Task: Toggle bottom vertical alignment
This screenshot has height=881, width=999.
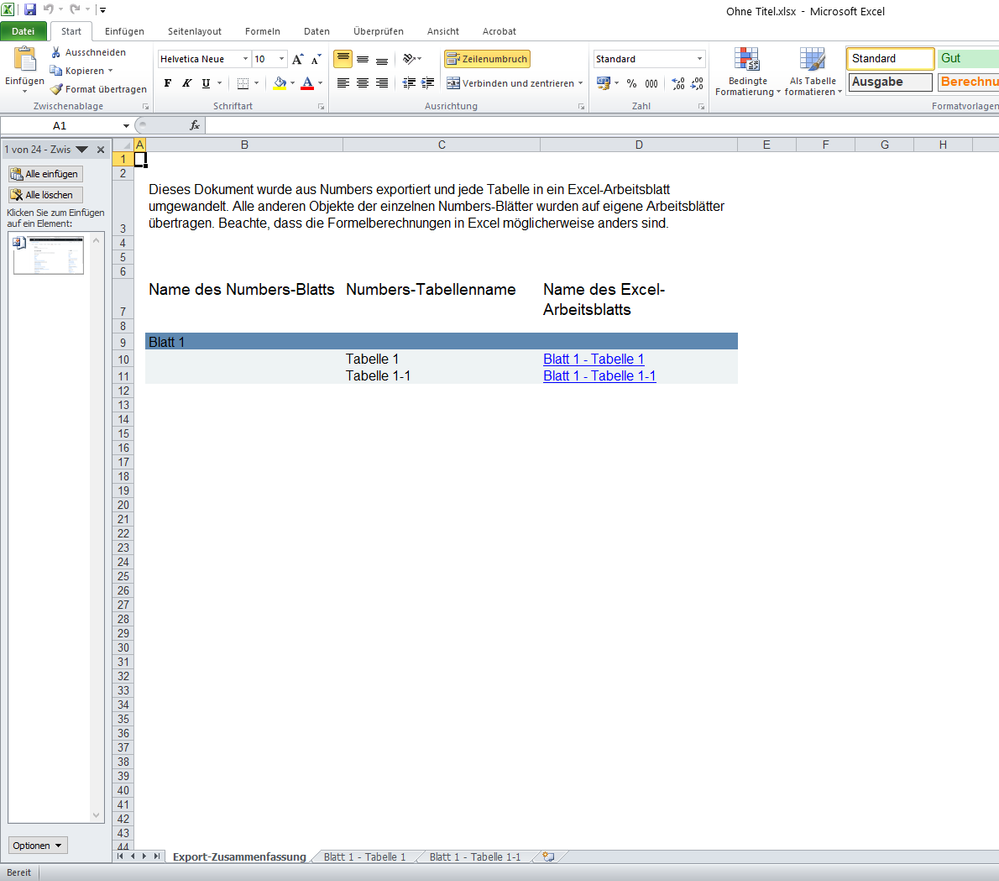Action: click(382, 59)
